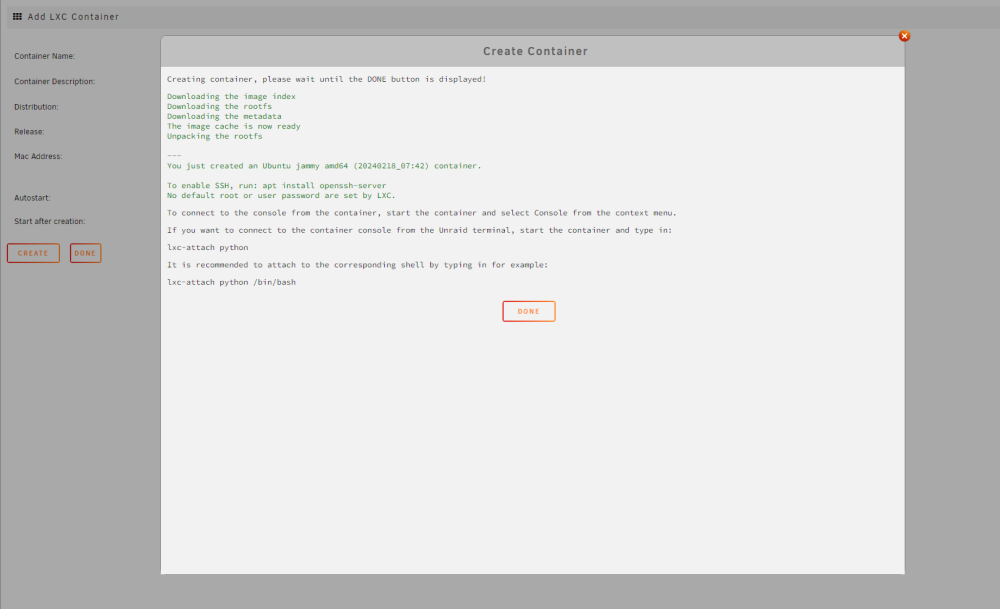The height and width of the screenshot is (609, 1000).
Task: Click the DONE button beside CREATE
Action: 85,253
